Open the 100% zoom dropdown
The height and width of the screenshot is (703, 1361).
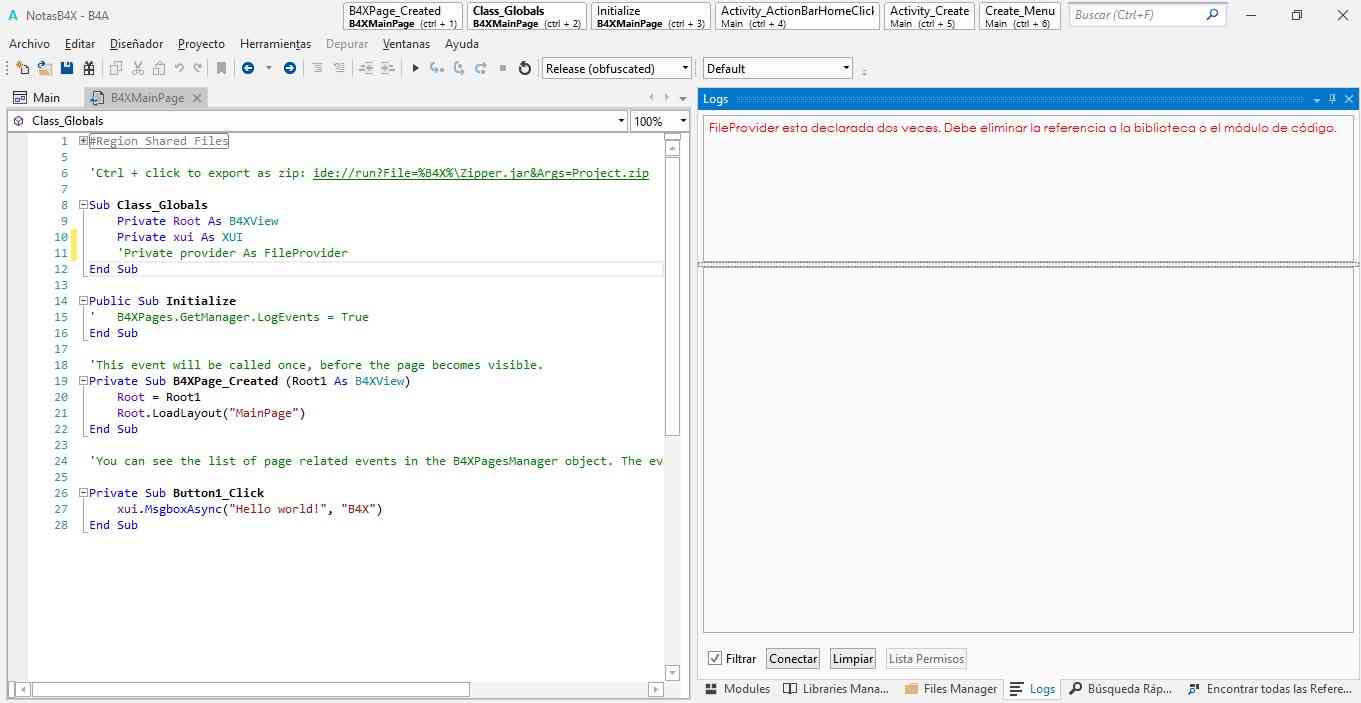[x=682, y=121]
